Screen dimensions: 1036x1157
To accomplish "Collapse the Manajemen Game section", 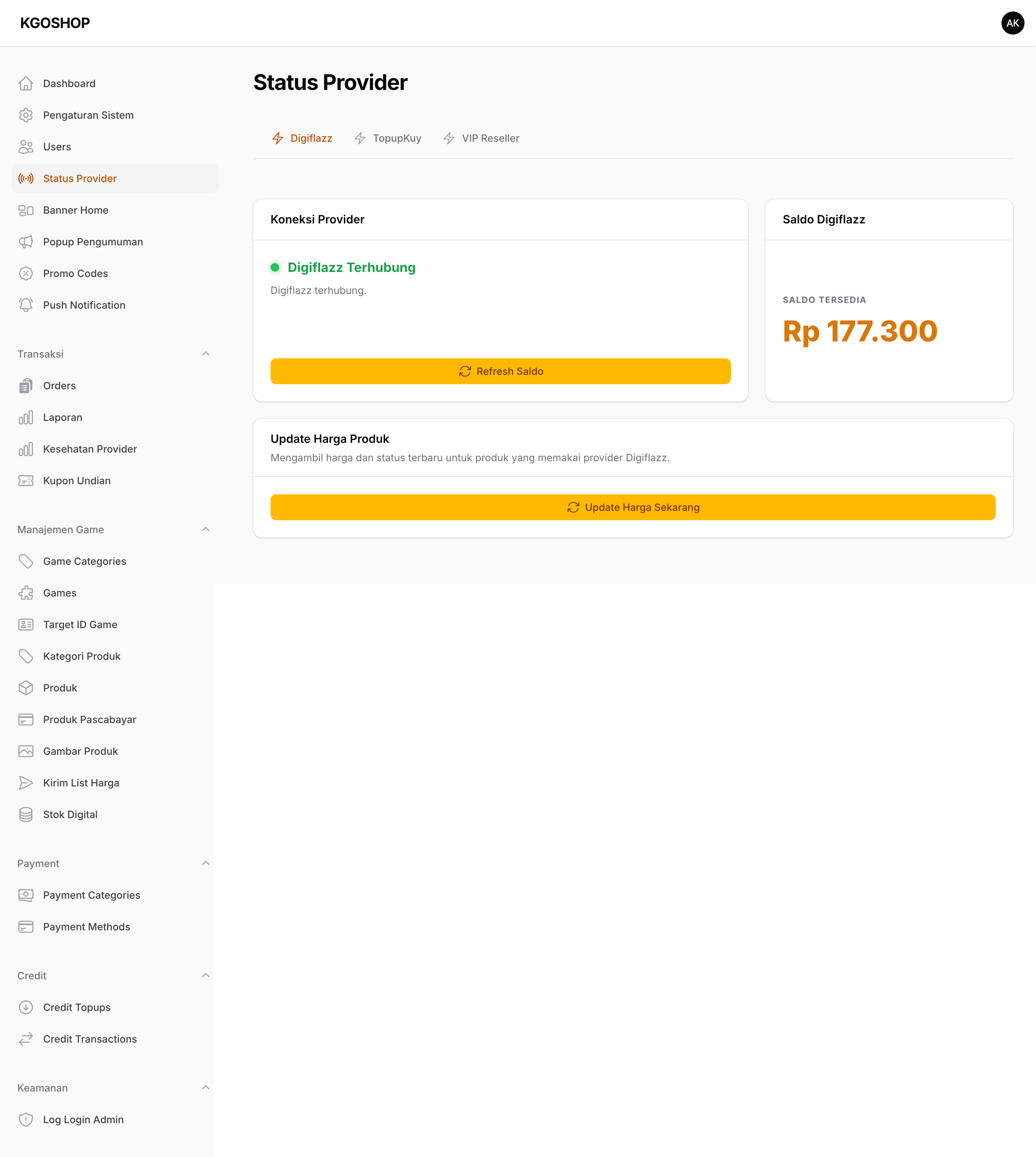I will pyautogui.click(x=205, y=529).
